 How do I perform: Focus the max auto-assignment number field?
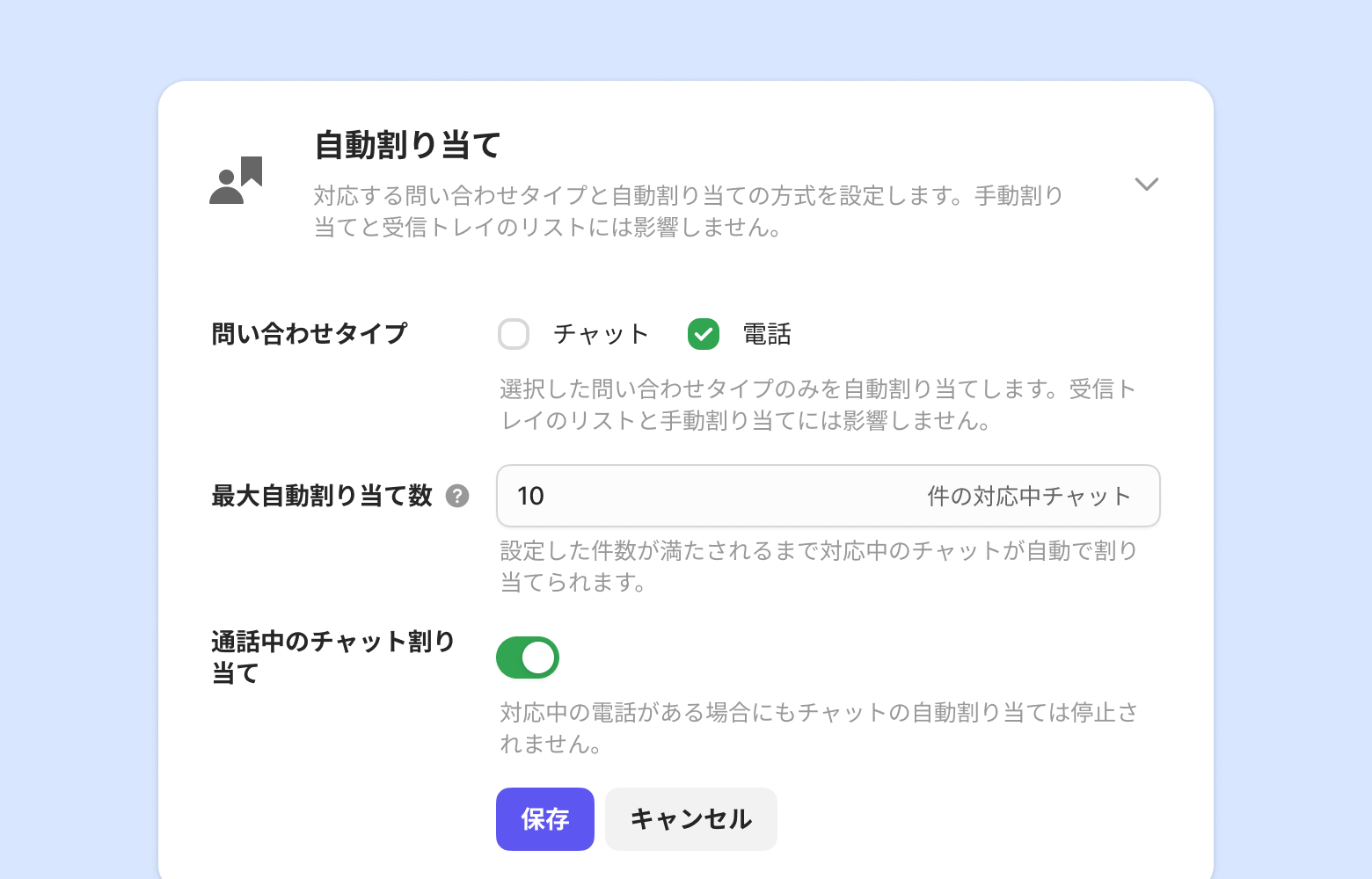[x=704, y=497]
